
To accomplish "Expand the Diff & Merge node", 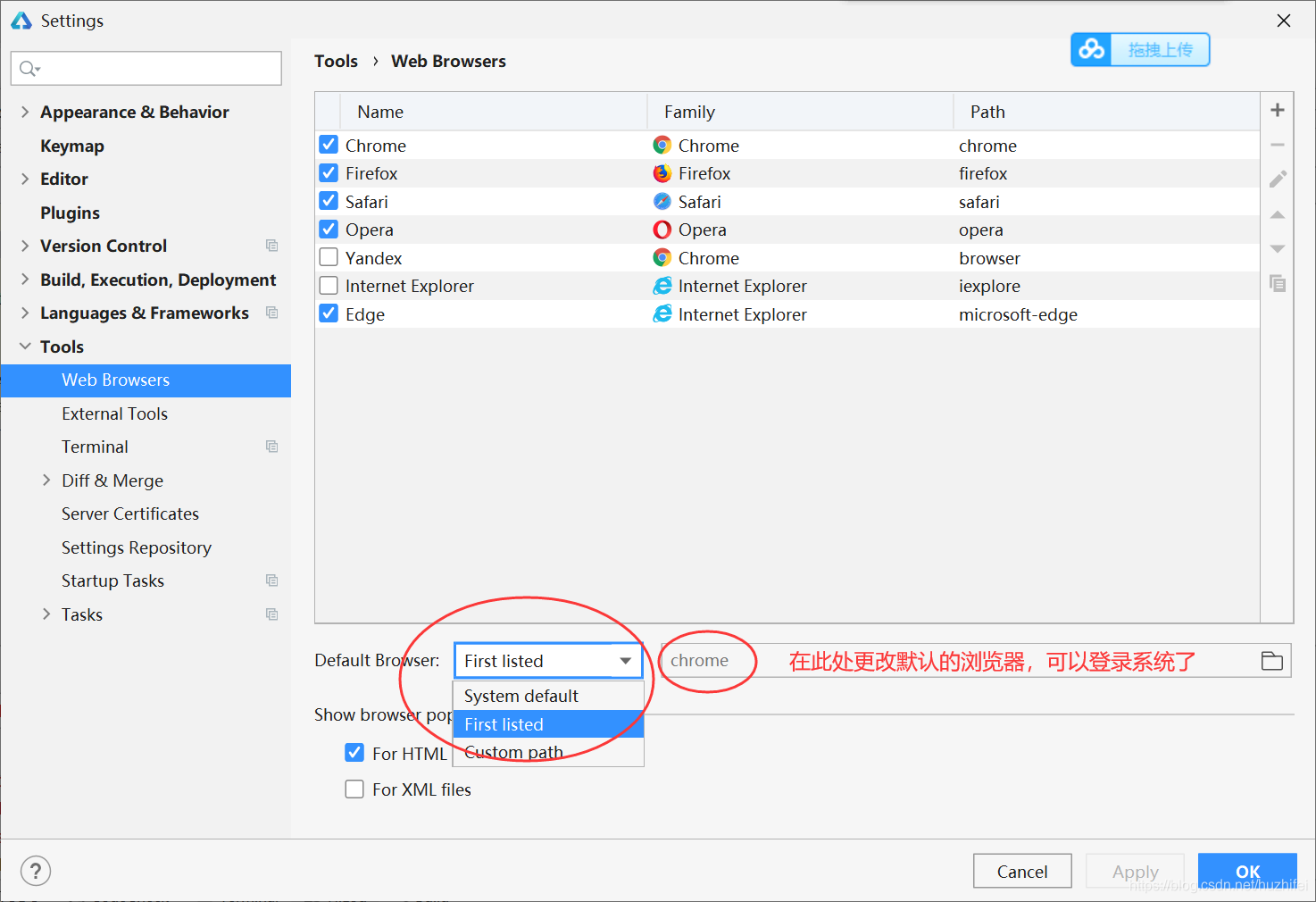I will (x=46, y=480).
